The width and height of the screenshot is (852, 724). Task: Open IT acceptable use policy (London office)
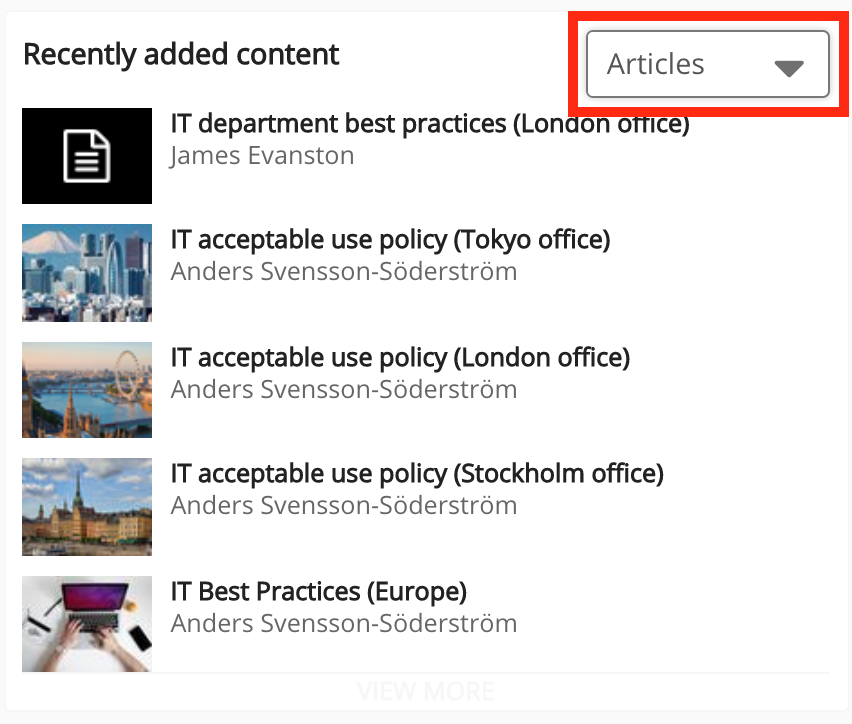400,357
